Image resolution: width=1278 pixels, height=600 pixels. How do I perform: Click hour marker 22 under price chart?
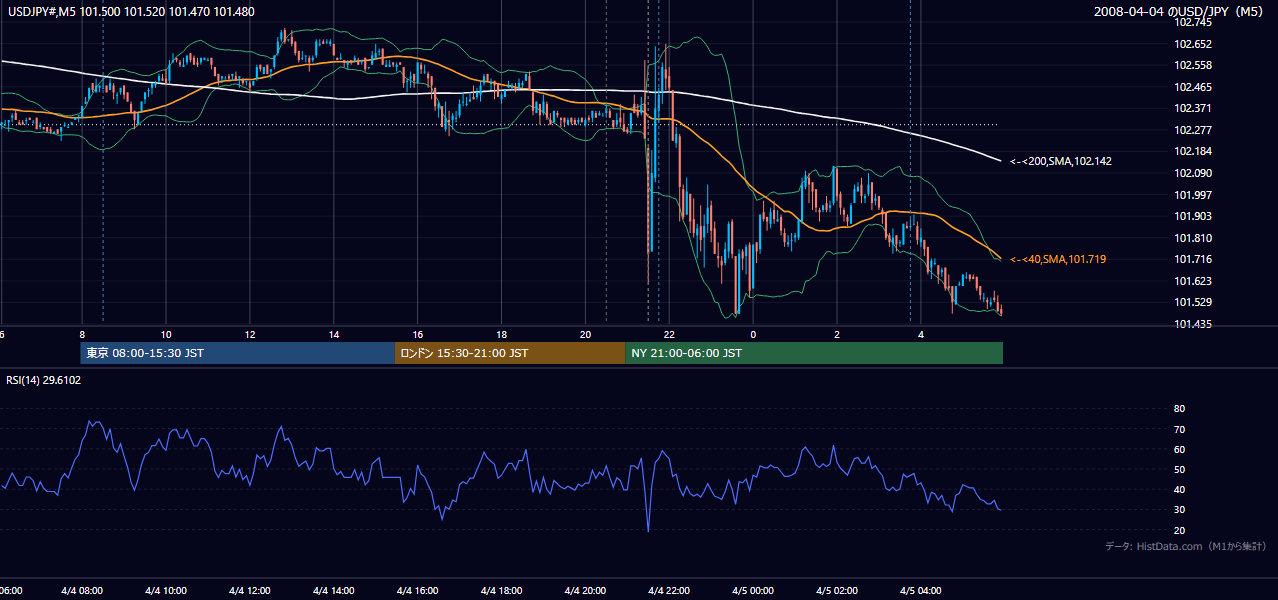[669, 335]
